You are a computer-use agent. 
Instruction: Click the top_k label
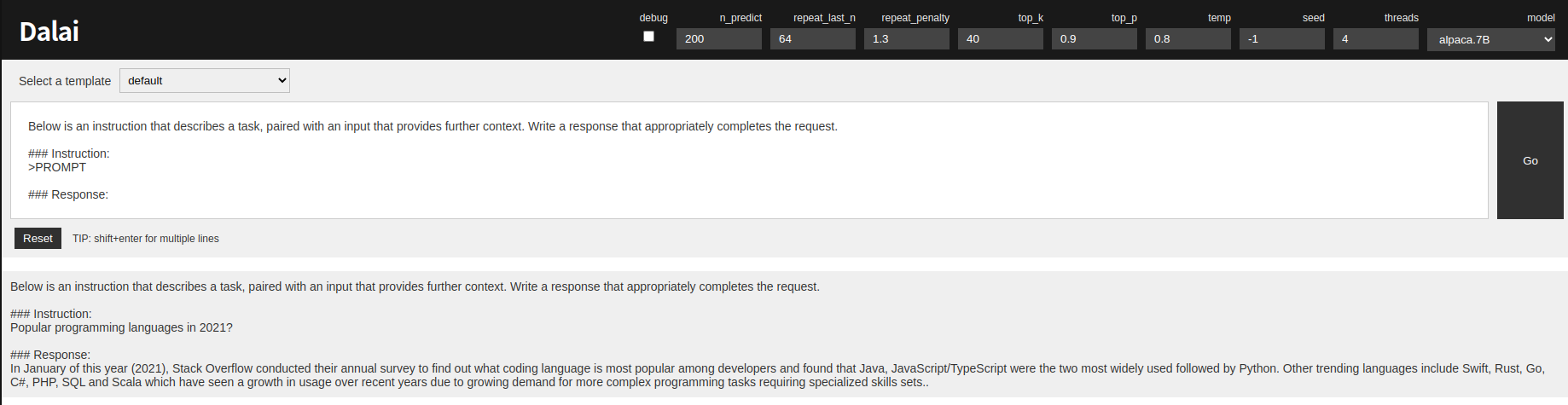pos(1031,18)
